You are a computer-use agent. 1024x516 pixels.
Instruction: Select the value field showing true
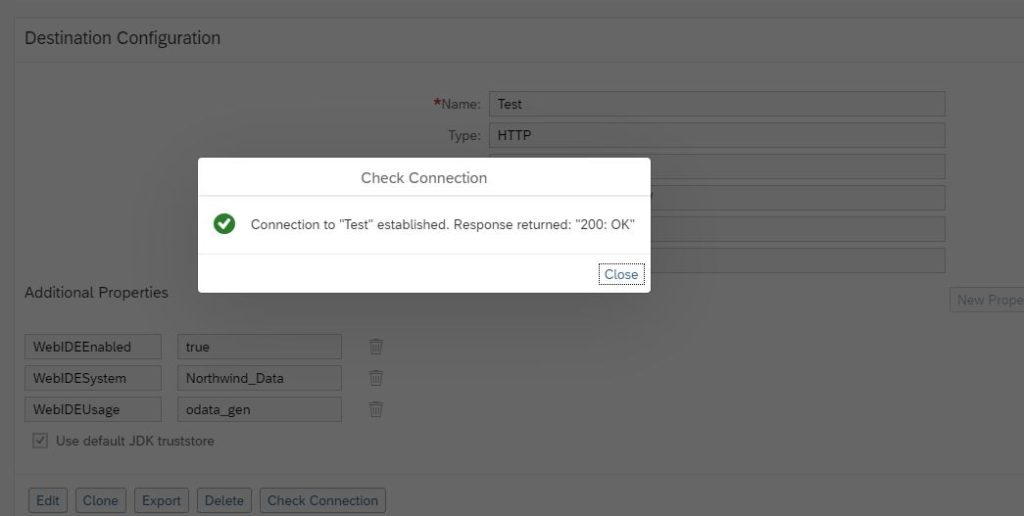259,347
